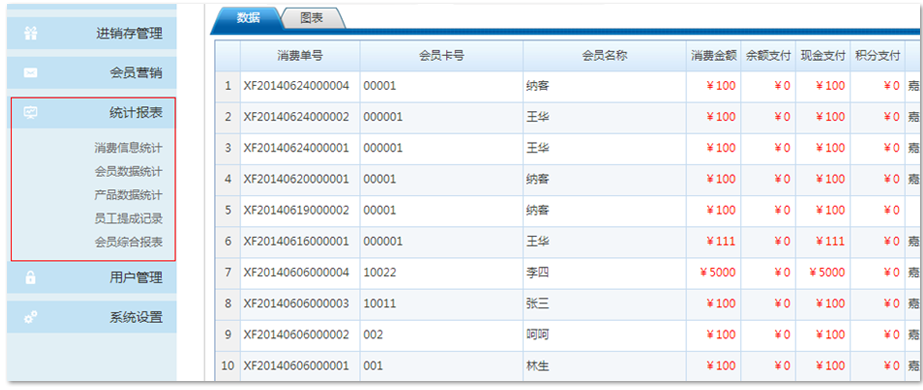This screenshot has width=923, height=390.
Task: Select order XF20140624000004
Action: 296,86
